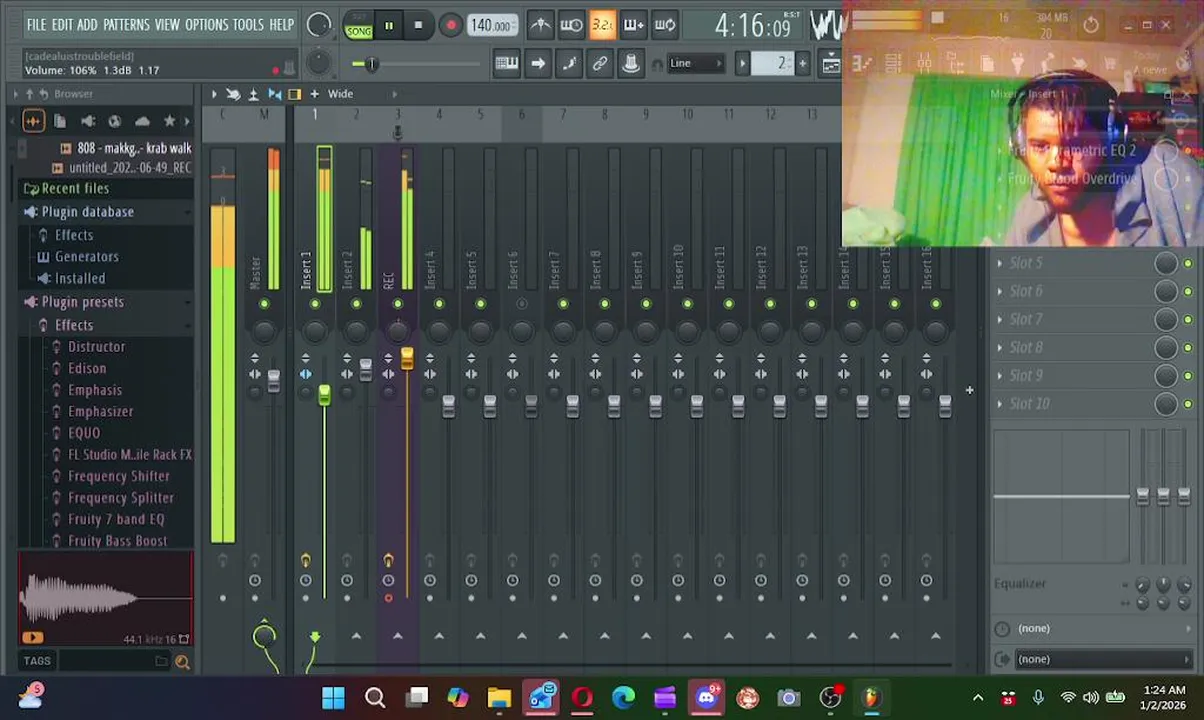Toggle the metronome icon
This screenshot has width=1204, height=720.
click(540, 25)
